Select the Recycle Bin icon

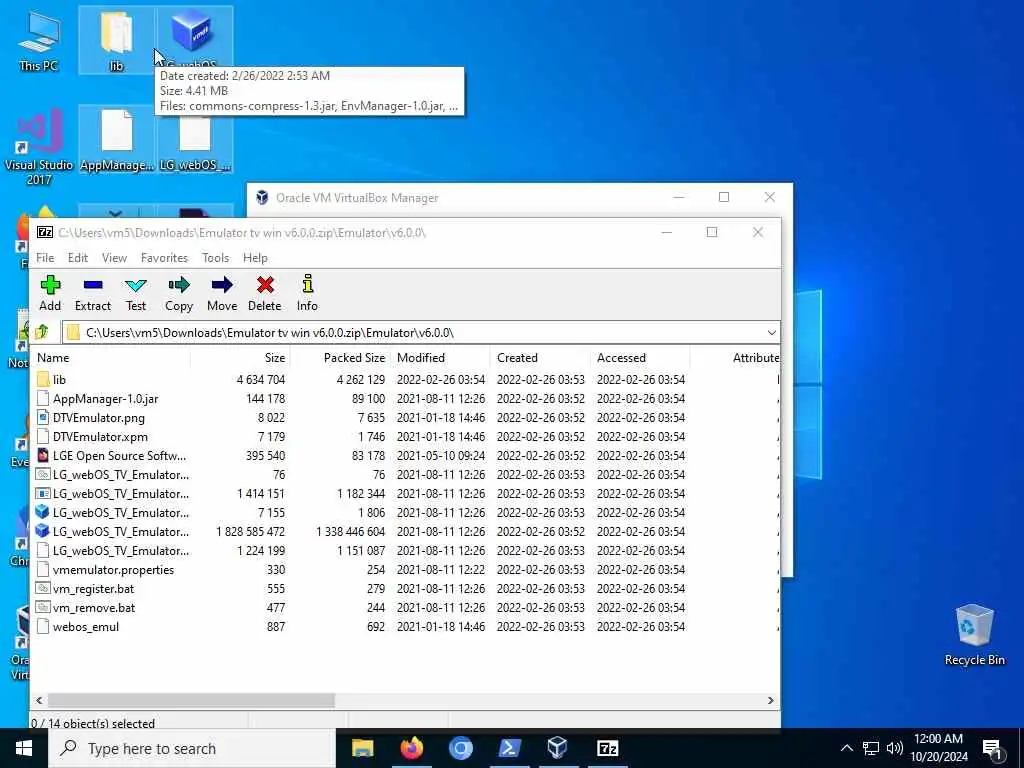point(974,635)
